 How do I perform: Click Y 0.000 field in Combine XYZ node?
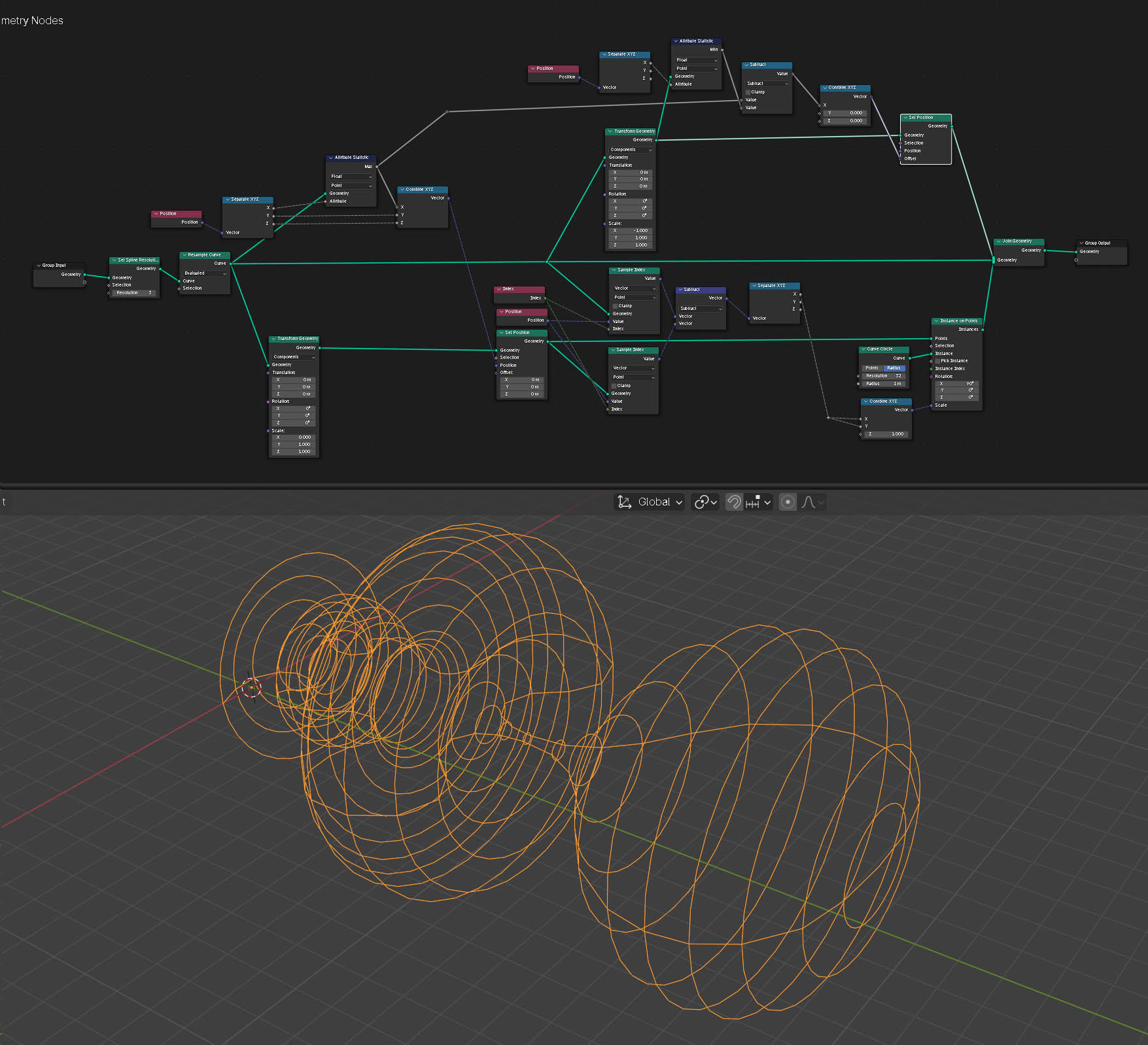[x=845, y=113]
